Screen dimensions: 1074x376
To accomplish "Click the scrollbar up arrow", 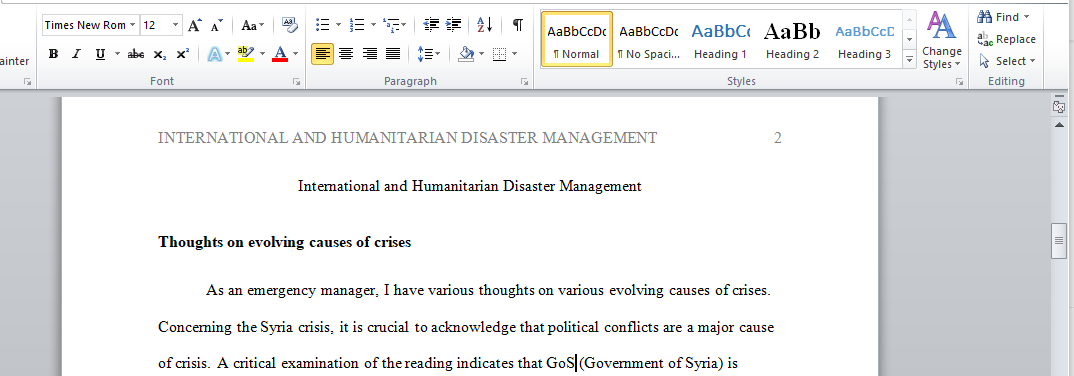I will [1059, 125].
